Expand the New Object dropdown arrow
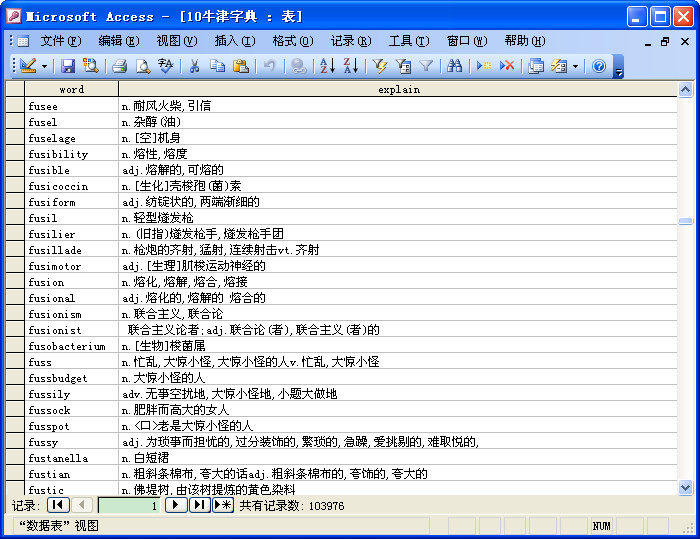This screenshot has width=700, height=539. (x=575, y=67)
